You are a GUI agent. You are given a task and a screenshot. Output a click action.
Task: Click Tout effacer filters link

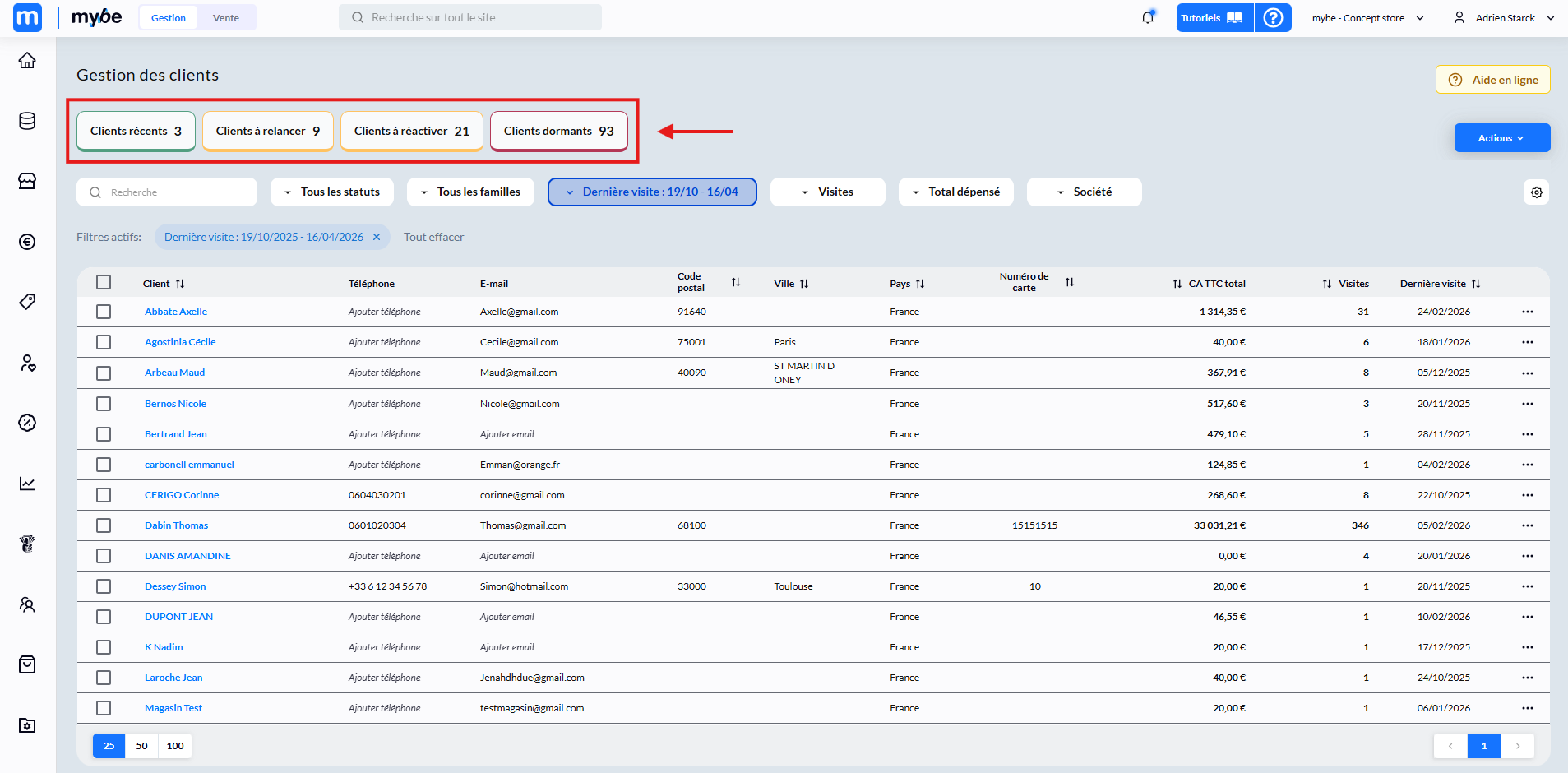point(433,237)
